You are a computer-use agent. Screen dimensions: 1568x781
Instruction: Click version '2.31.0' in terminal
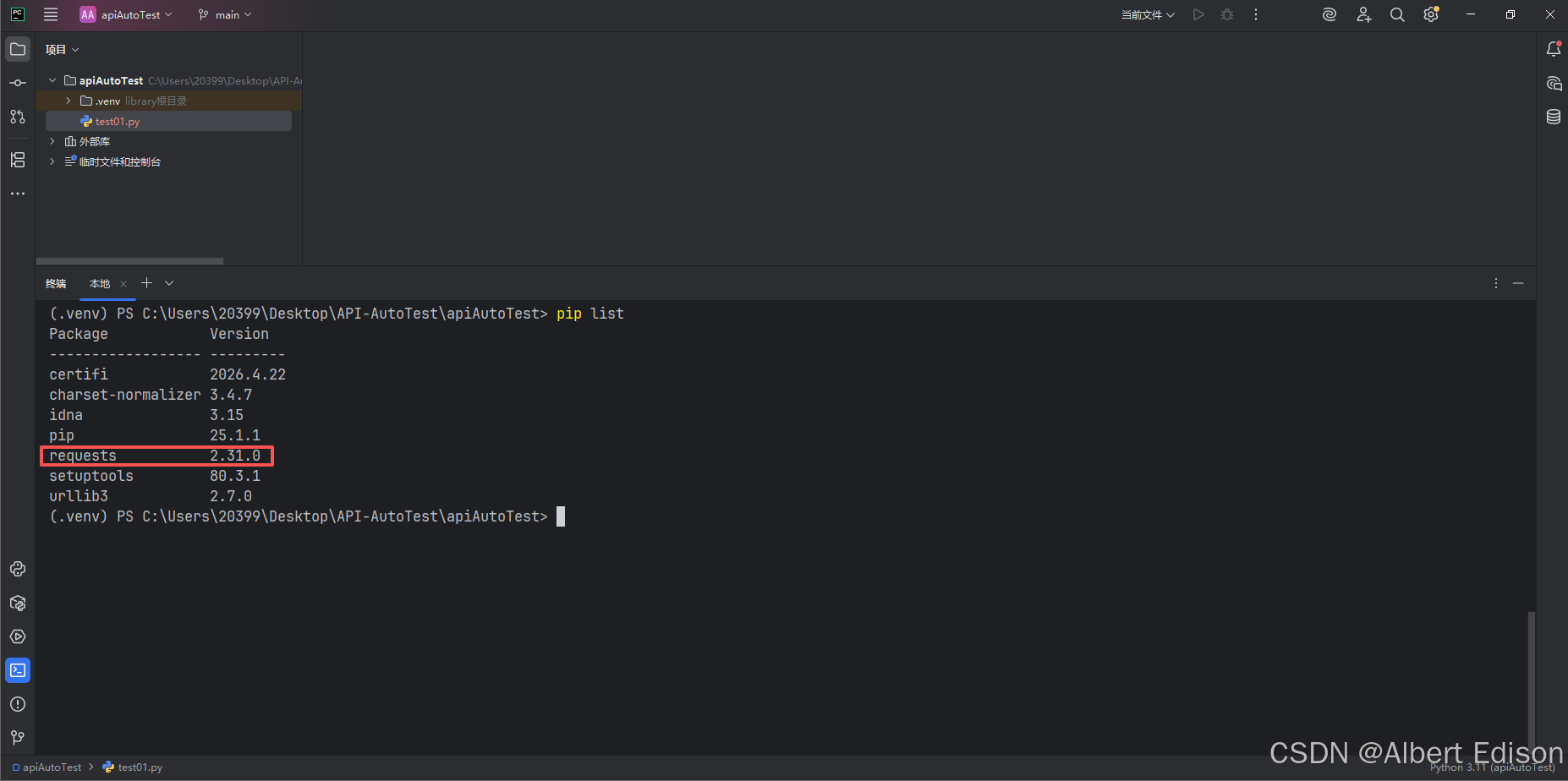point(235,456)
